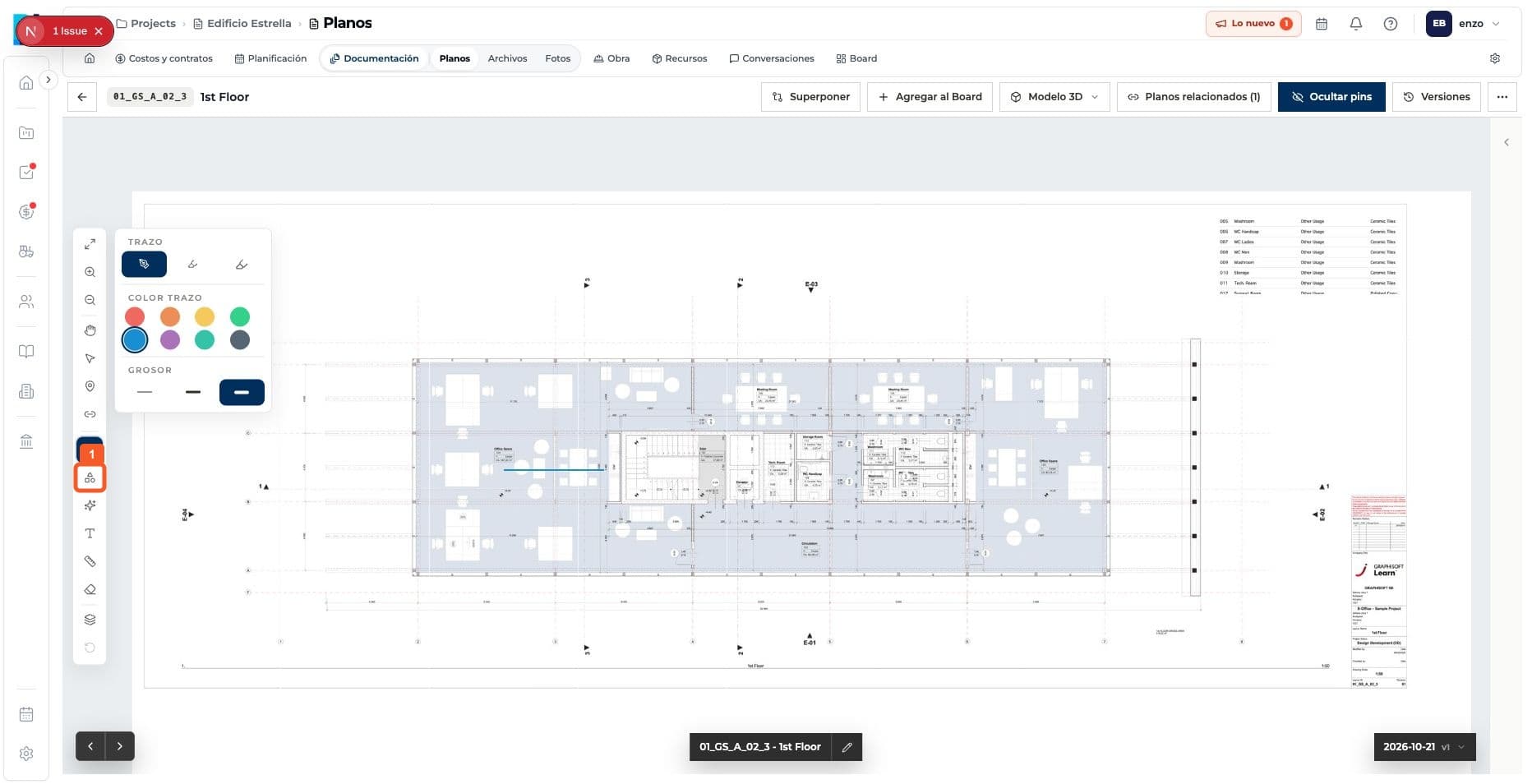Expand the left sidebar chevron
1532x784 pixels.
(48, 80)
